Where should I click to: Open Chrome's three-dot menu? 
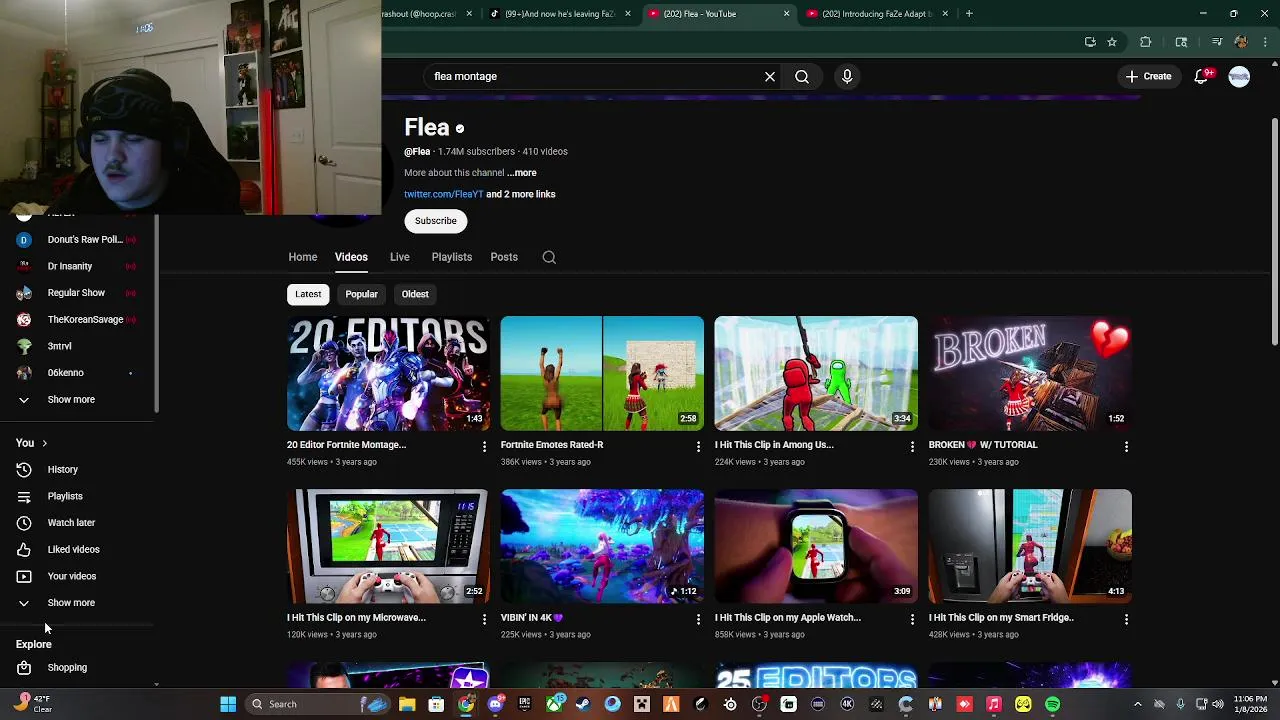1264,42
